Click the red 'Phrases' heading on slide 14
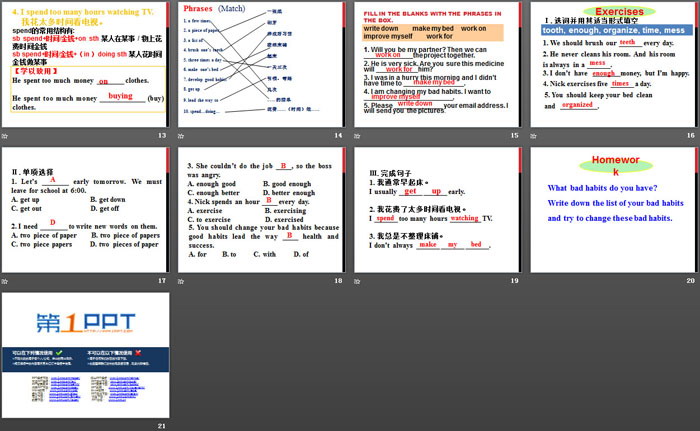This screenshot has height=431, width=700. point(200,8)
